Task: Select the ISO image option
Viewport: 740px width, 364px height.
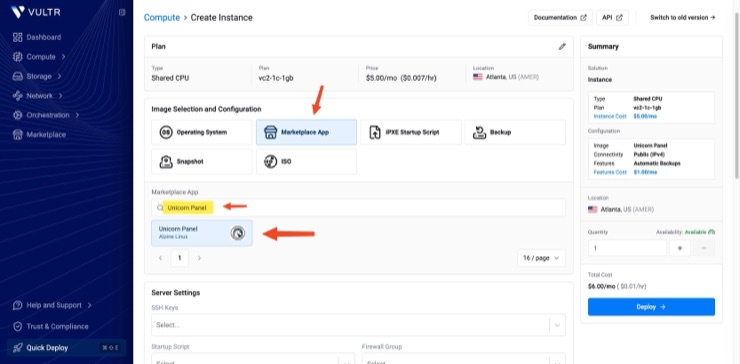Action: 306,161
